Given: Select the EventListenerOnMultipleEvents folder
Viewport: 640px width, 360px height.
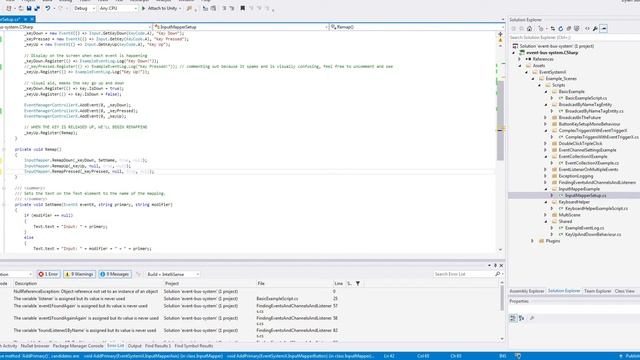Looking at the screenshot, I should coord(588,169).
